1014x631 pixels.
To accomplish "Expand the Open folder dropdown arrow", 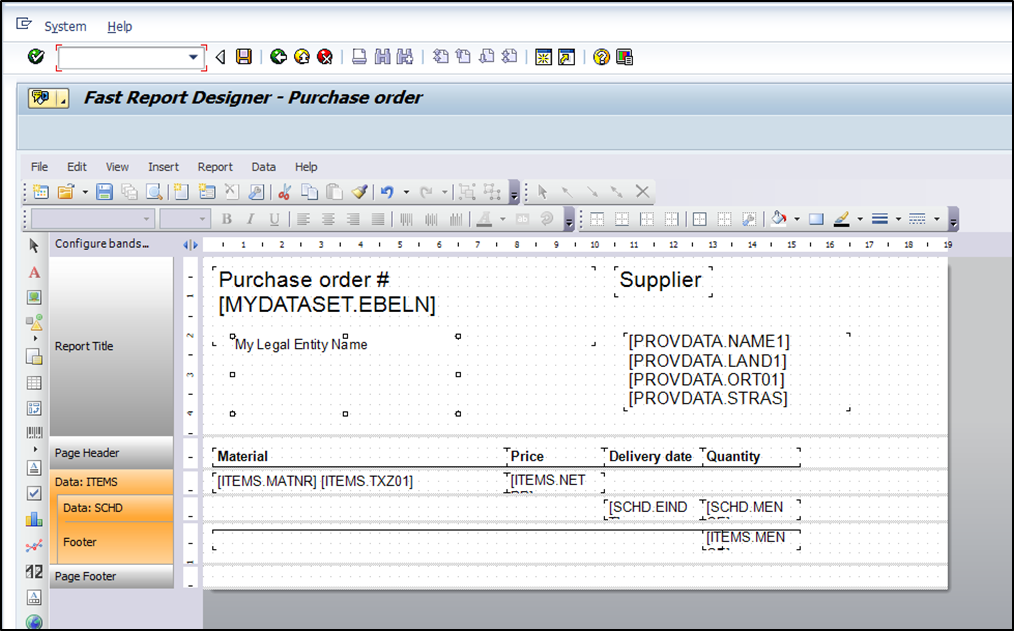I will click(x=85, y=192).
